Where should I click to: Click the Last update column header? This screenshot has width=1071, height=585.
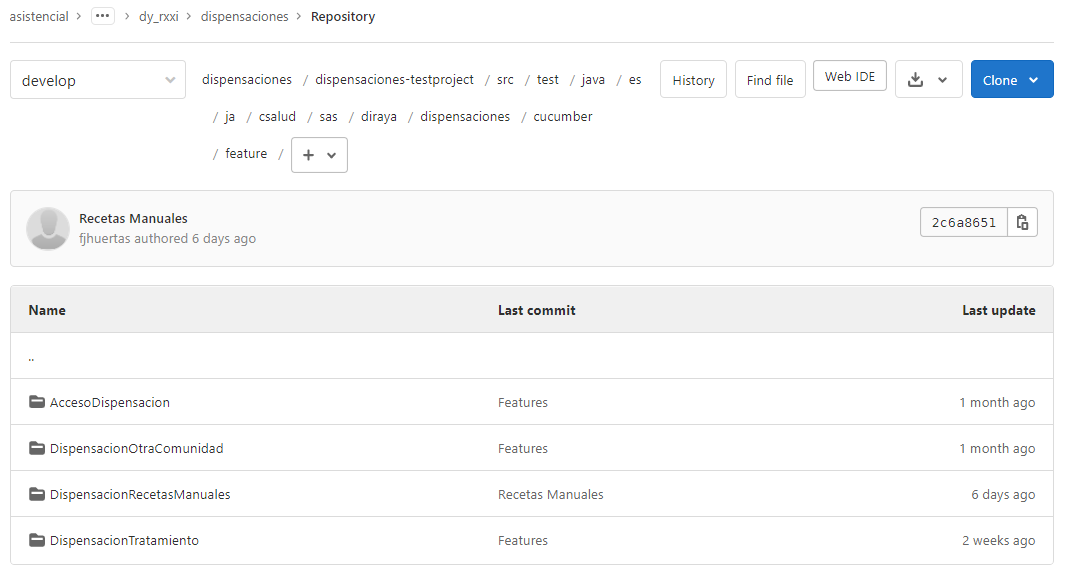[999, 310]
